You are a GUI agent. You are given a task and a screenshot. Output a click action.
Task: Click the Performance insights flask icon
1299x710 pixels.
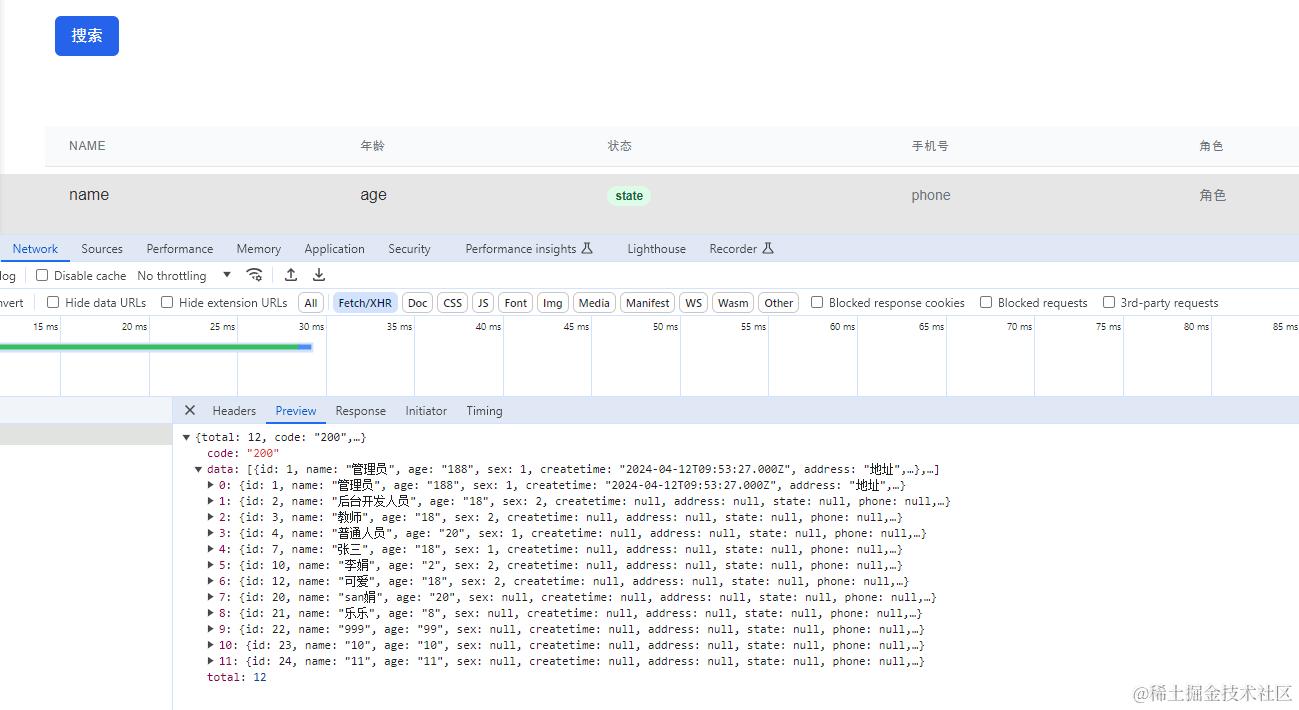587,249
